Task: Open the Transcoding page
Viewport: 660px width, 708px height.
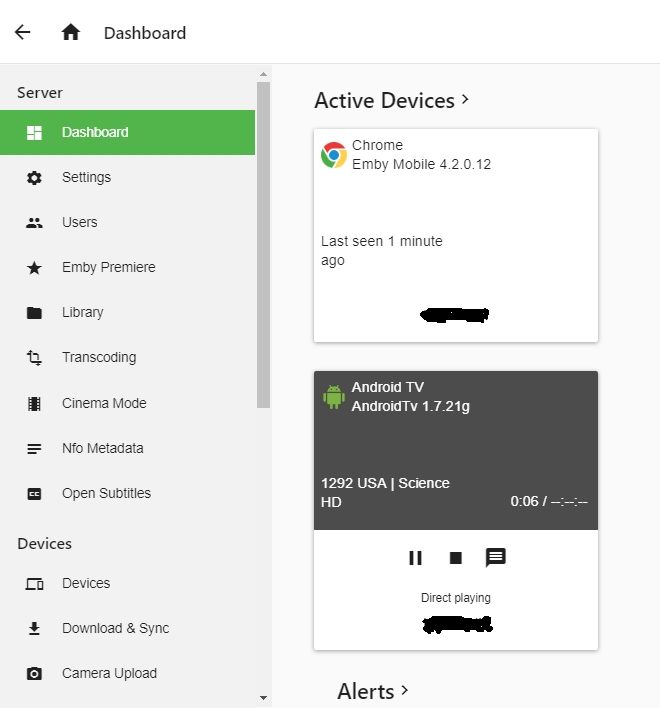Action: (127, 358)
